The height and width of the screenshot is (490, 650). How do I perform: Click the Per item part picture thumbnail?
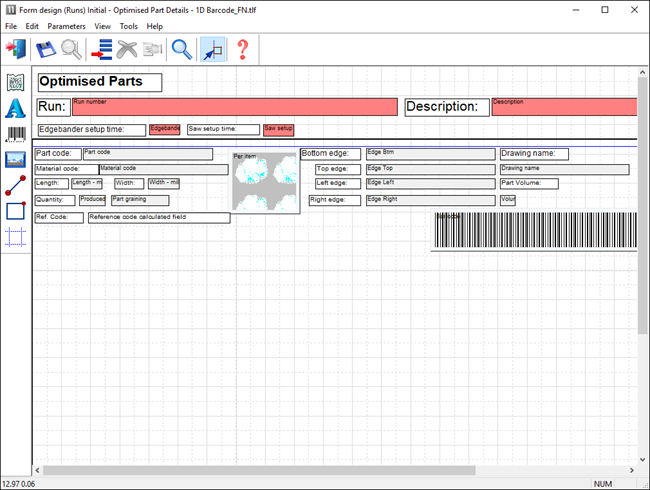[265, 182]
